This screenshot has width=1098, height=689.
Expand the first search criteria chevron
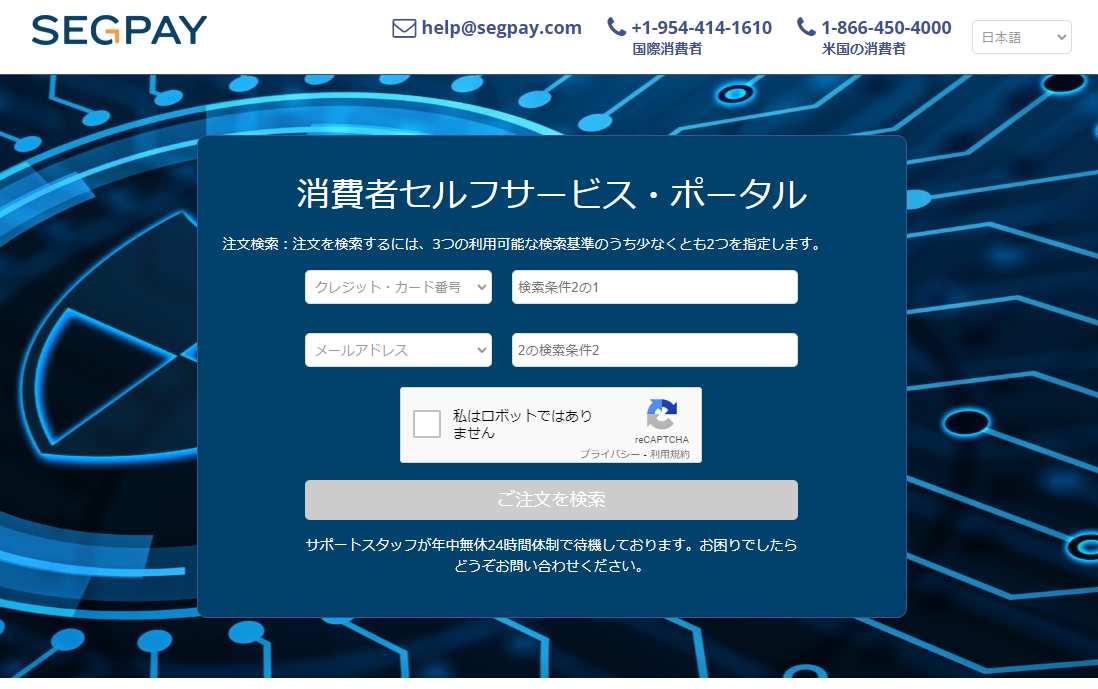point(481,287)
